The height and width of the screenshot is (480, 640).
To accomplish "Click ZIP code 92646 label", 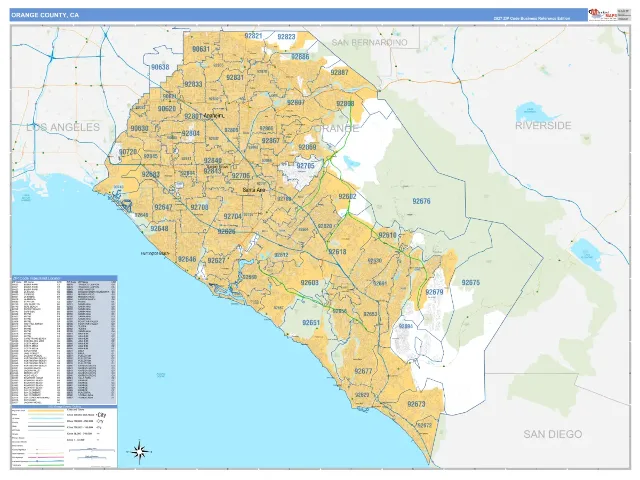I will click(187, 259).
